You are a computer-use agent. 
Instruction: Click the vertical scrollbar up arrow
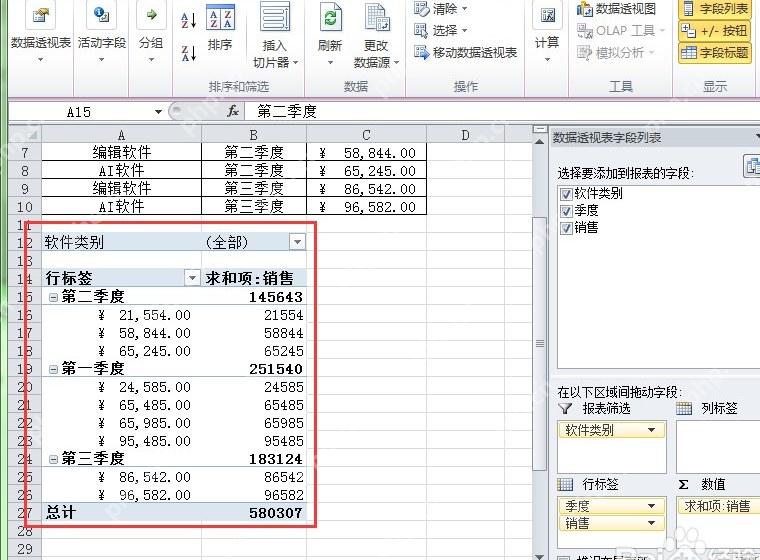coord(539,142)
